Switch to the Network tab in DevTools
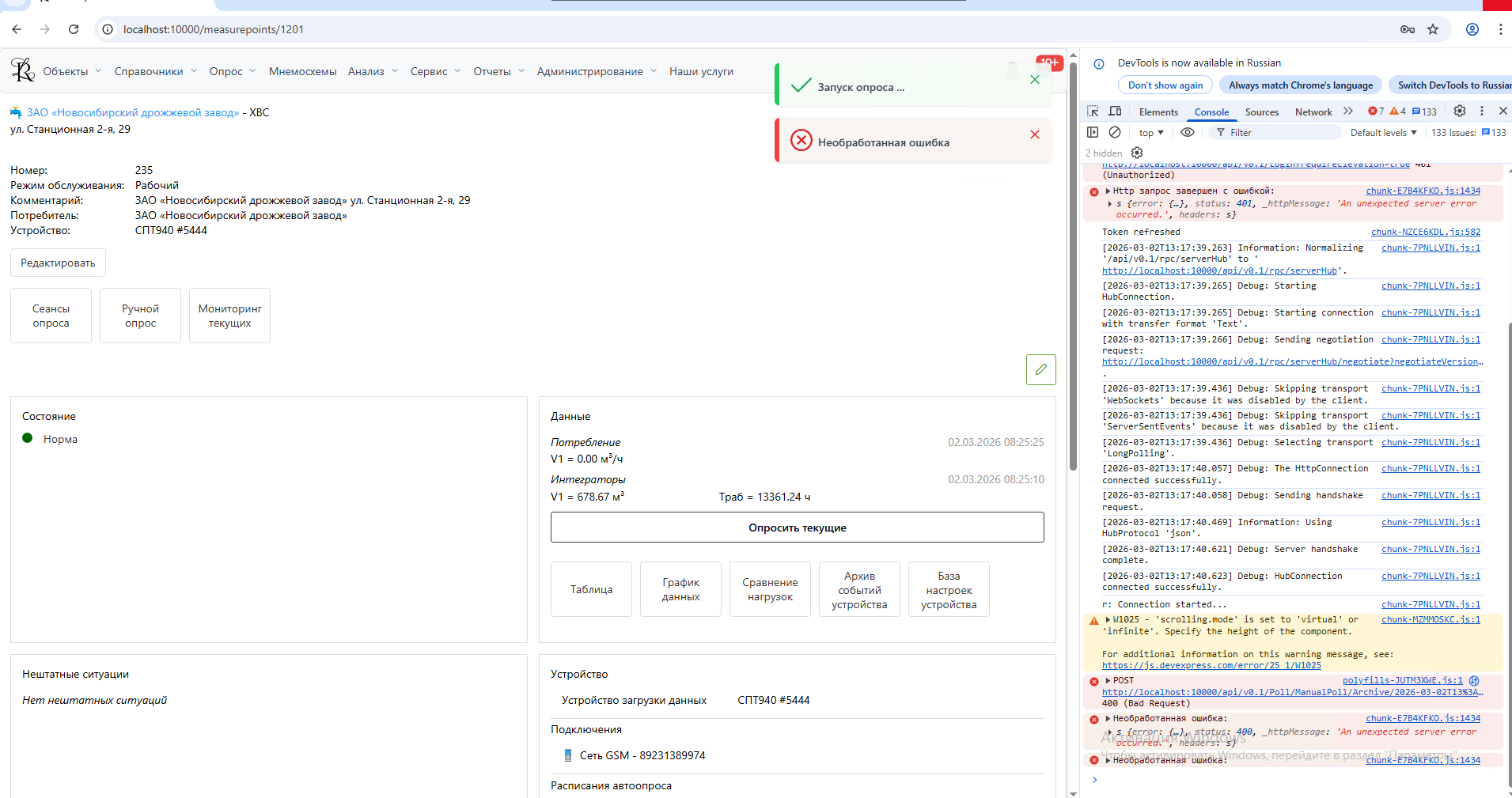The width and height of the screenshot is (1512, 798). pyautogui.click(x=1313, y=112)
